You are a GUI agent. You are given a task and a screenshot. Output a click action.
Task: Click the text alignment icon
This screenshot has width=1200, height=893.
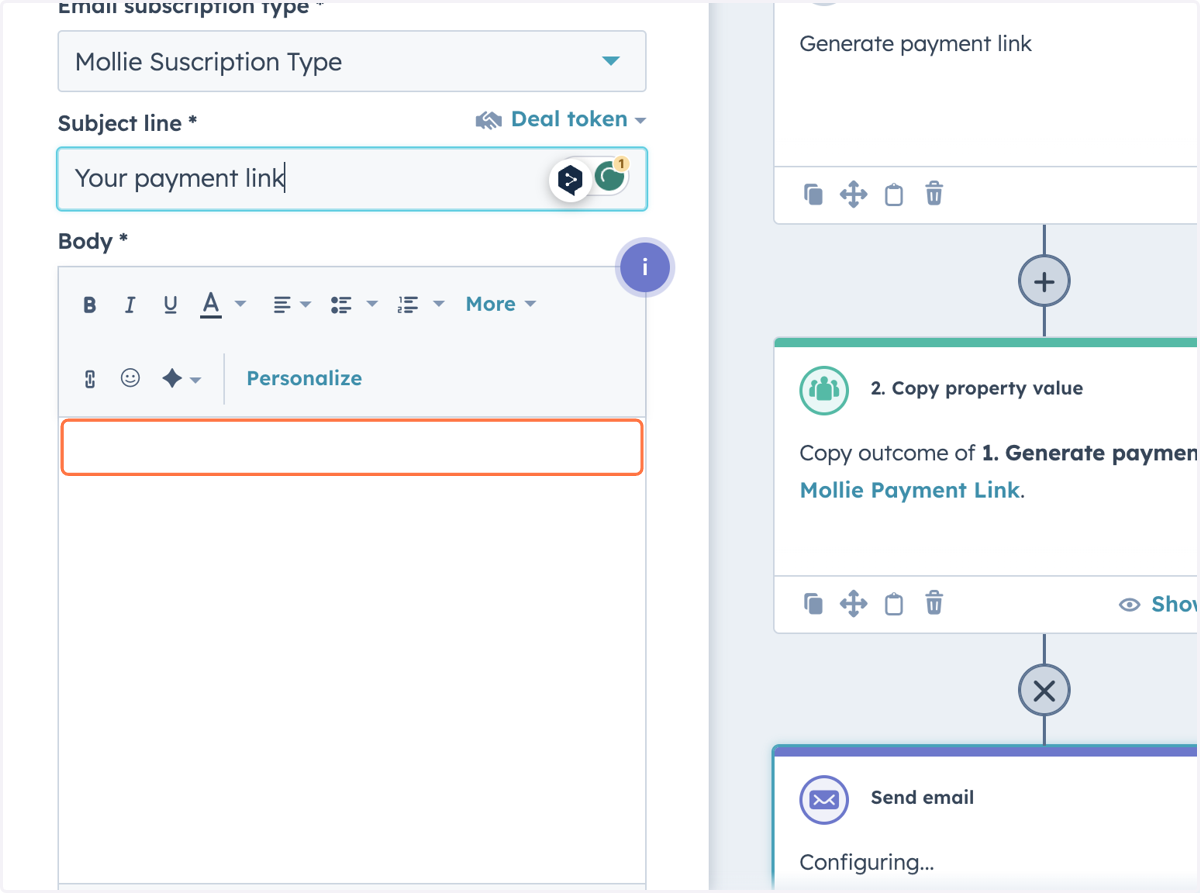pos(282,305)
